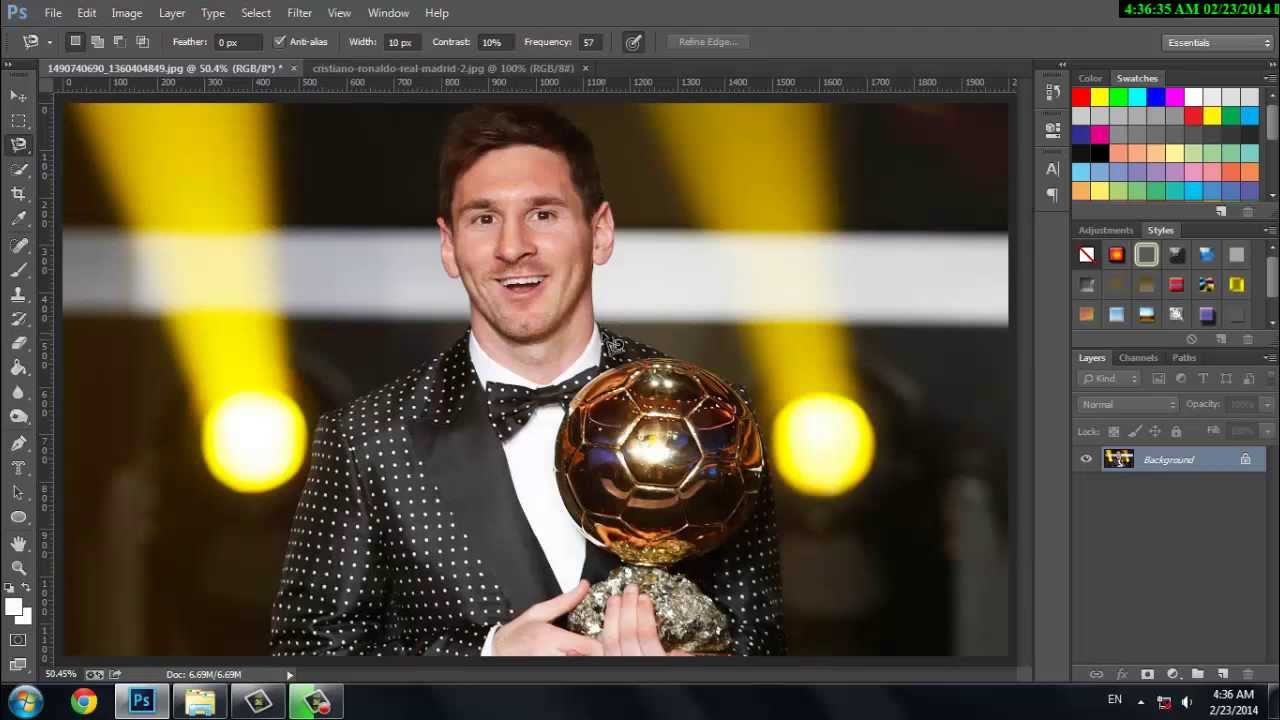
Task: Switch to the Adjustments tab
Action: tap(1105, 230)
